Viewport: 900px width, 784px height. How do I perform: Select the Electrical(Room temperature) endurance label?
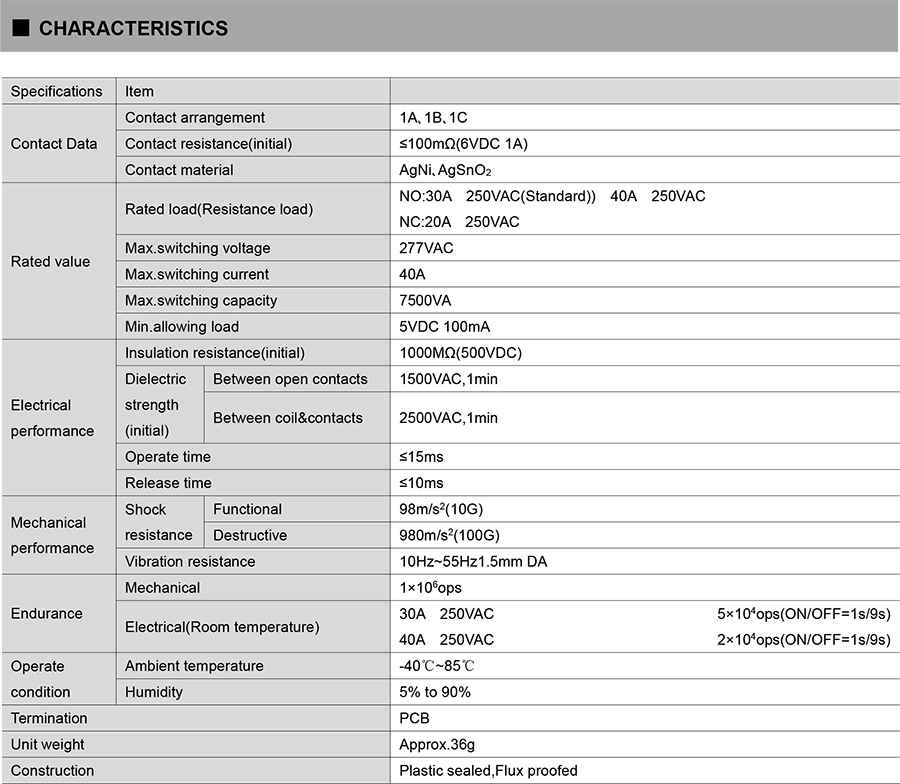coord(222,627)
